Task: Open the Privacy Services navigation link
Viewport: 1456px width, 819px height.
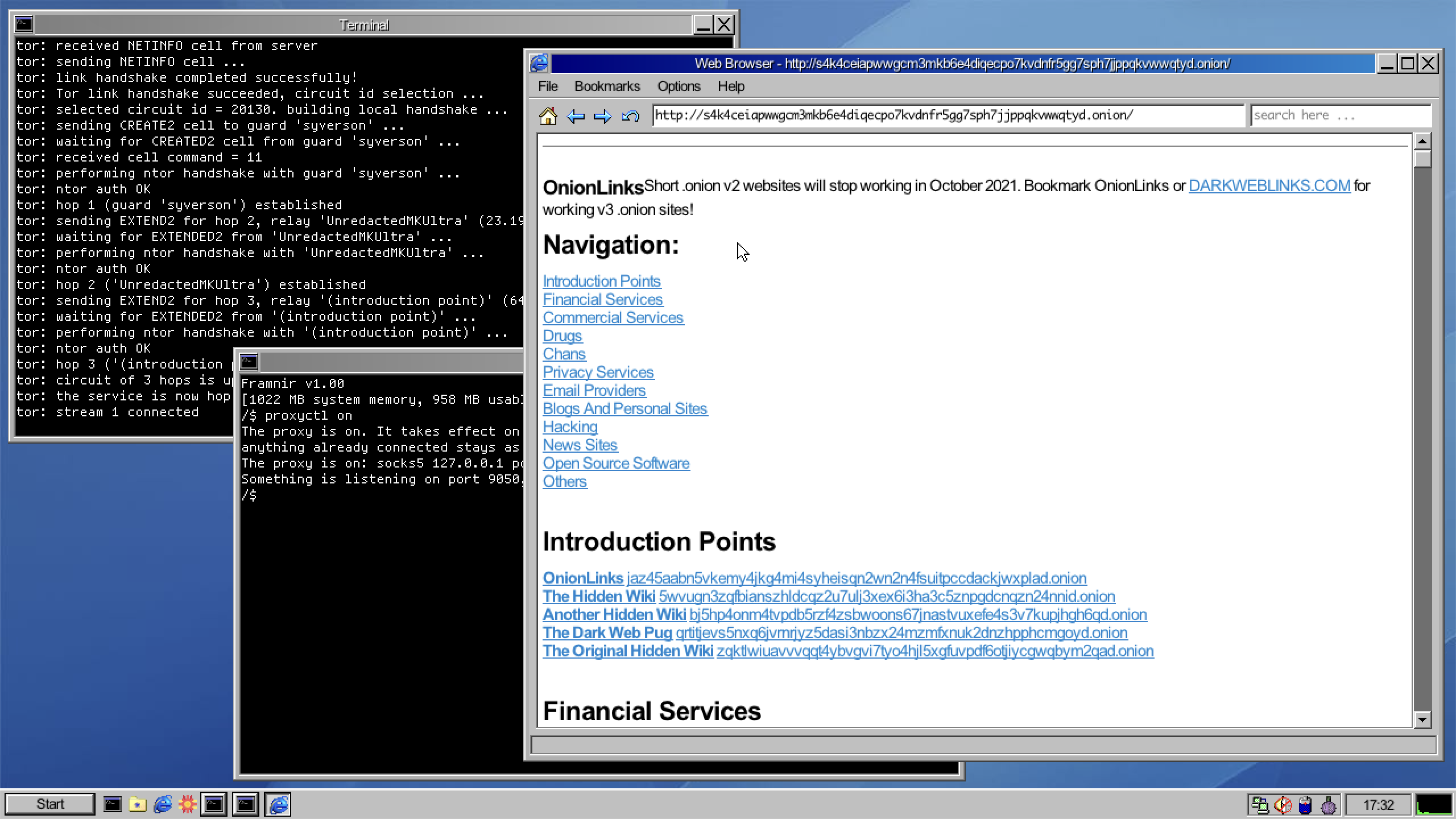Action: pos(598,373)
